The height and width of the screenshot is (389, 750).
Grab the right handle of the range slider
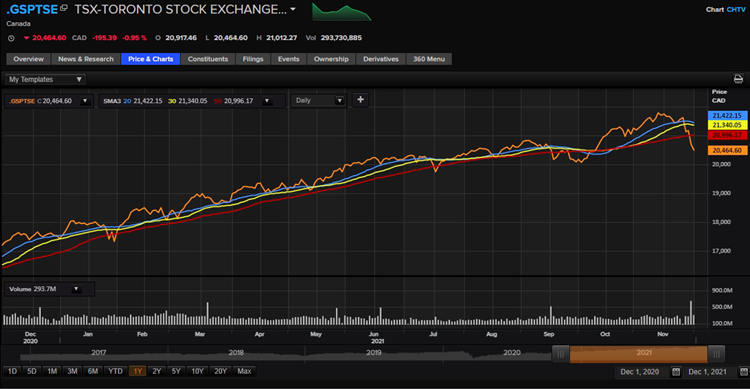point(716,354)
